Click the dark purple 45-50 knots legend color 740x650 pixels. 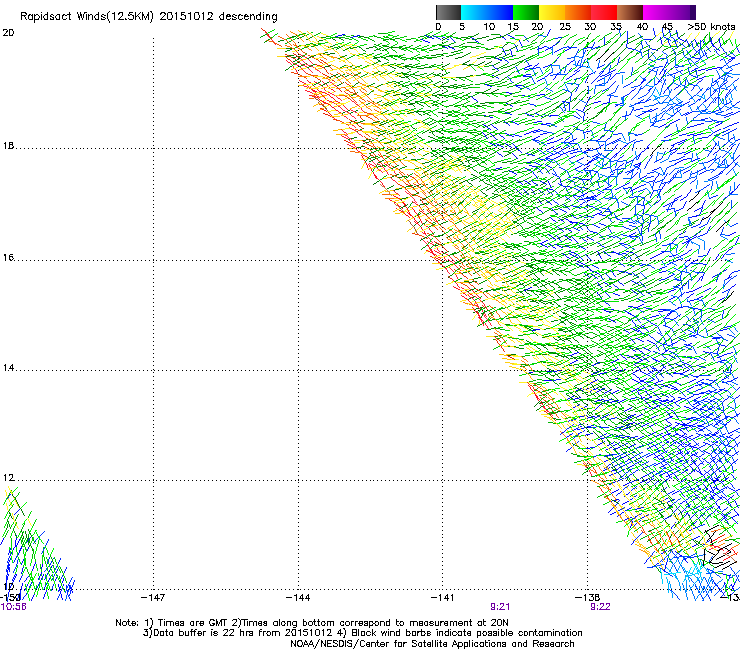[x=682, y=12]
